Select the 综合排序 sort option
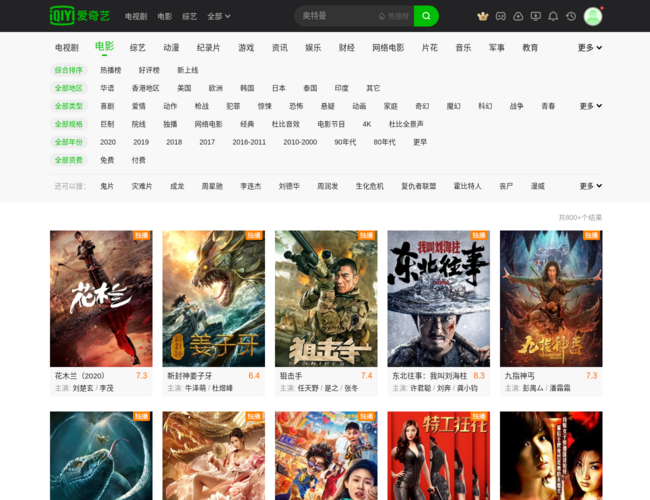 tap(68, 70)
